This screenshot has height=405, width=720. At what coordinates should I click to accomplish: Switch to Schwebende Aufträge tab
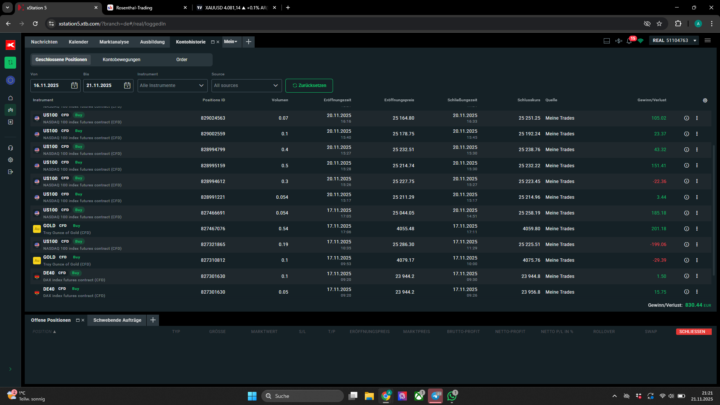[117, 320]
